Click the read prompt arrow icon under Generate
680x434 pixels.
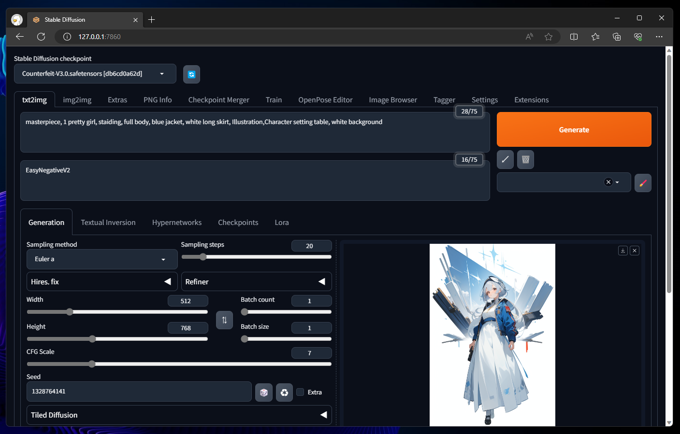click(x=505, y=160)
